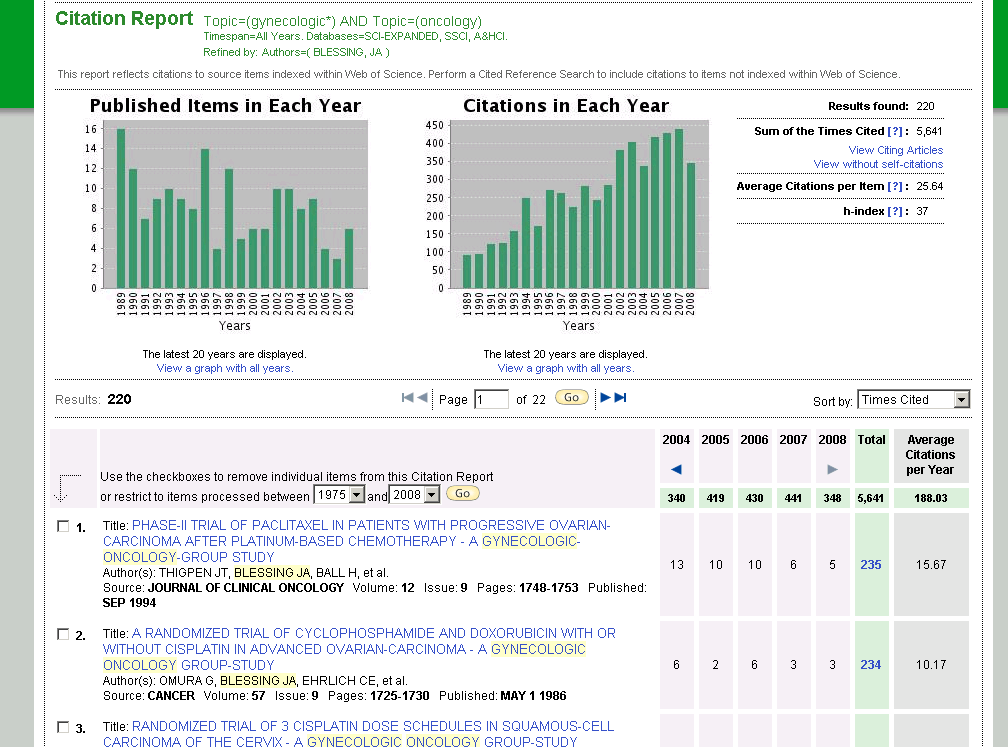
Task: Click total citations 235 for item 1
Action: (x=871, y=564)
